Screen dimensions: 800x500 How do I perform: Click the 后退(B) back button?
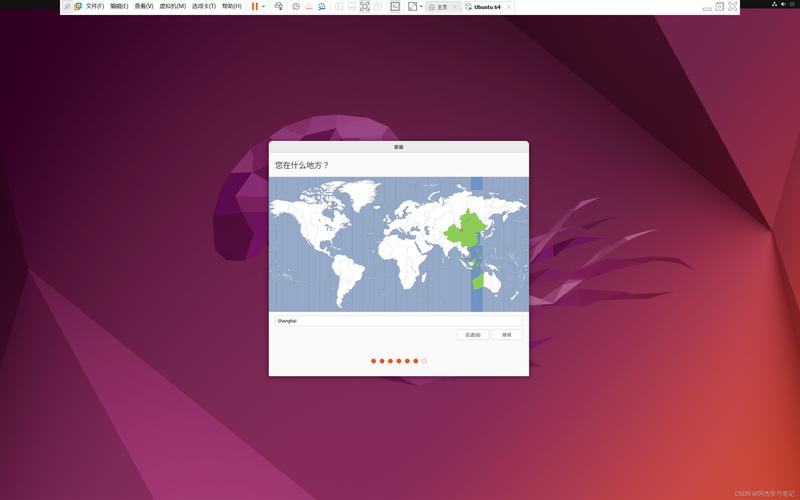[x=472, y=335]
